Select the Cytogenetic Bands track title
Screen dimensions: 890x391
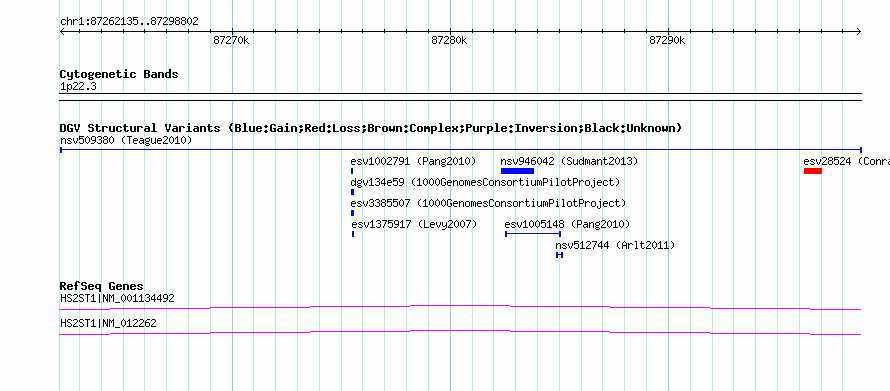click(x=119, y=74)
